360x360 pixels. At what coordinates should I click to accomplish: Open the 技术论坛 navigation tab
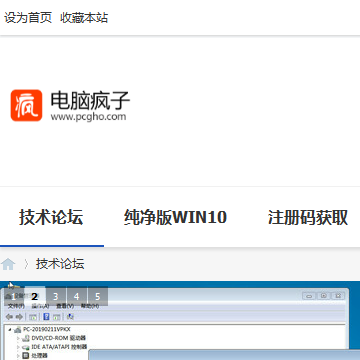(51, 217)
